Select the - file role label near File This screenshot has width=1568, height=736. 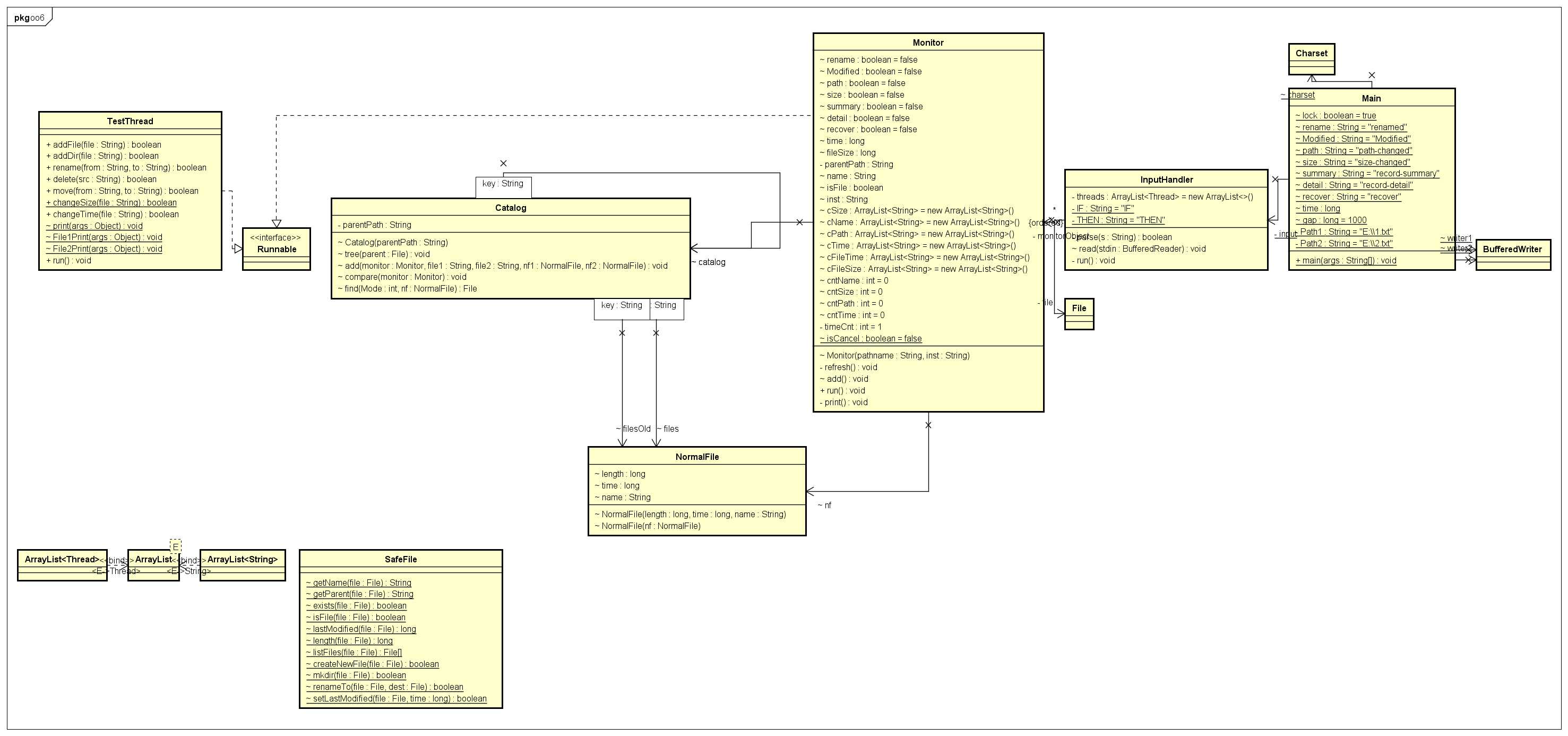[x=1045, y=303]
